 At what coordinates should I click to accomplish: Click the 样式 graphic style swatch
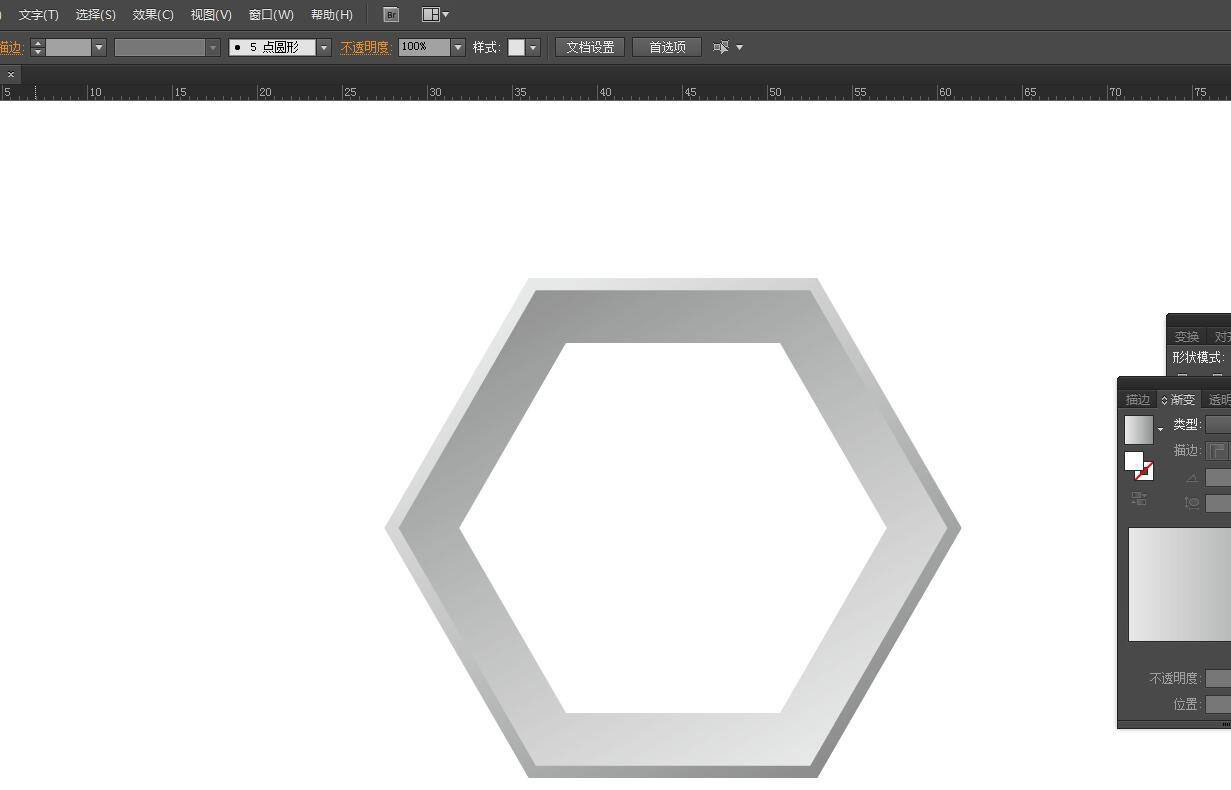pyautogui.click(x=516, y=47)
